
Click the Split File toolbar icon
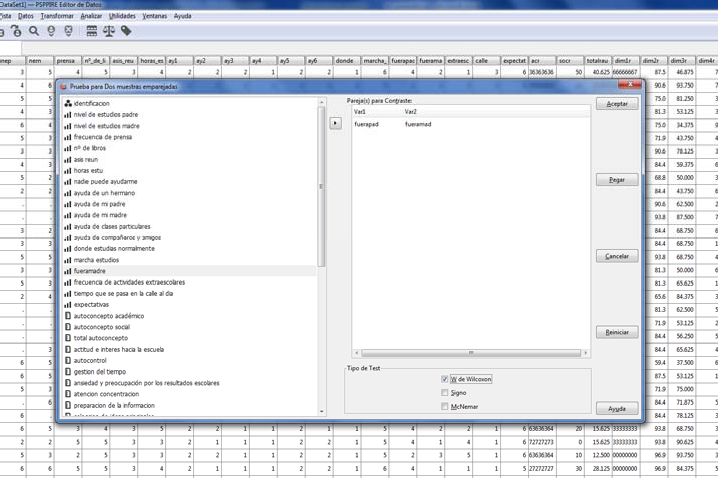pyautogui.click(x=92, y=31)
